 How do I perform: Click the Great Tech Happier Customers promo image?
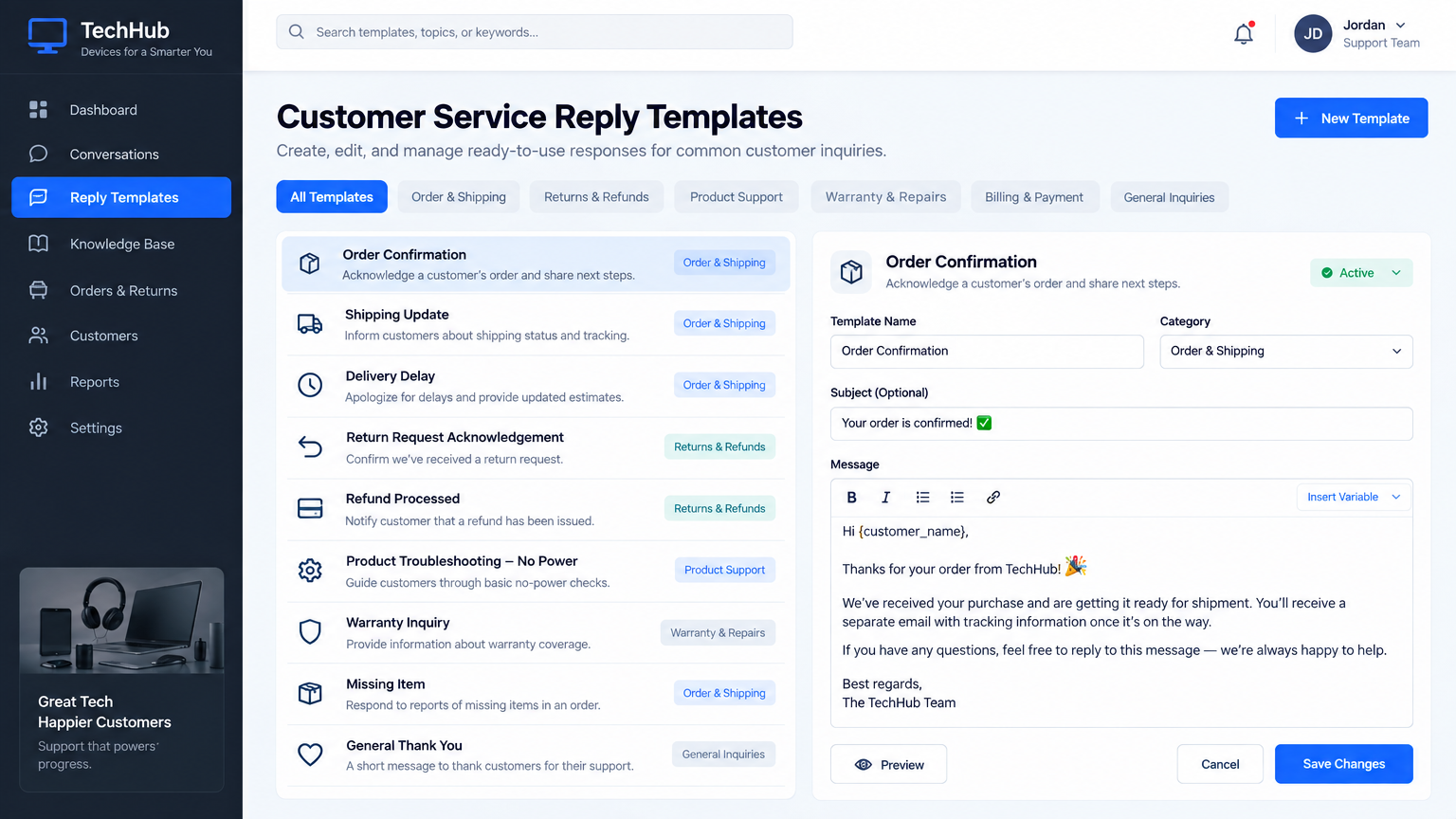click(x=121, y=621)
